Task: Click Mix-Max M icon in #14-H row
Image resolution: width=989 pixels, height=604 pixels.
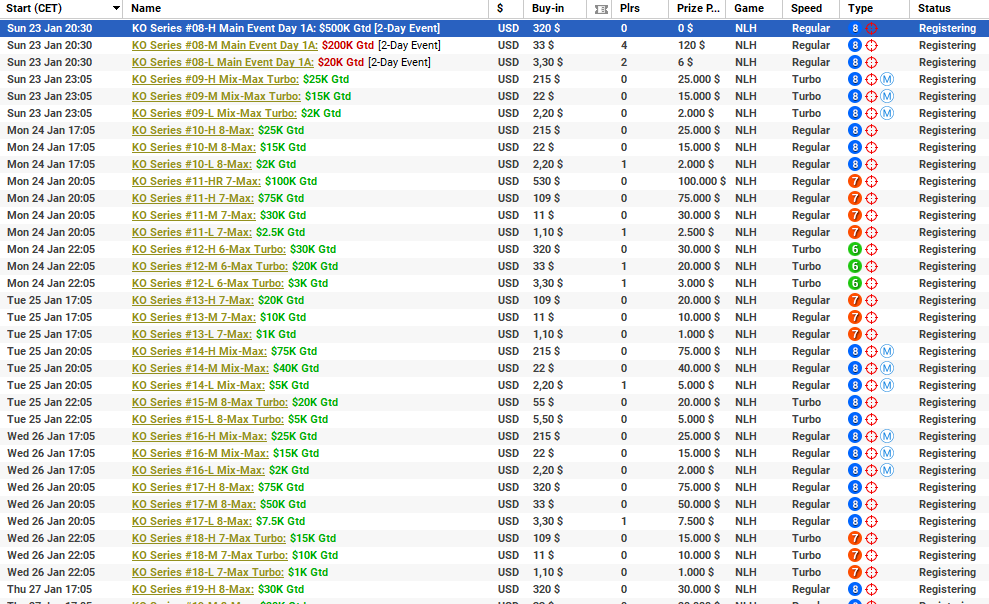Action: (x=887, y=352)
